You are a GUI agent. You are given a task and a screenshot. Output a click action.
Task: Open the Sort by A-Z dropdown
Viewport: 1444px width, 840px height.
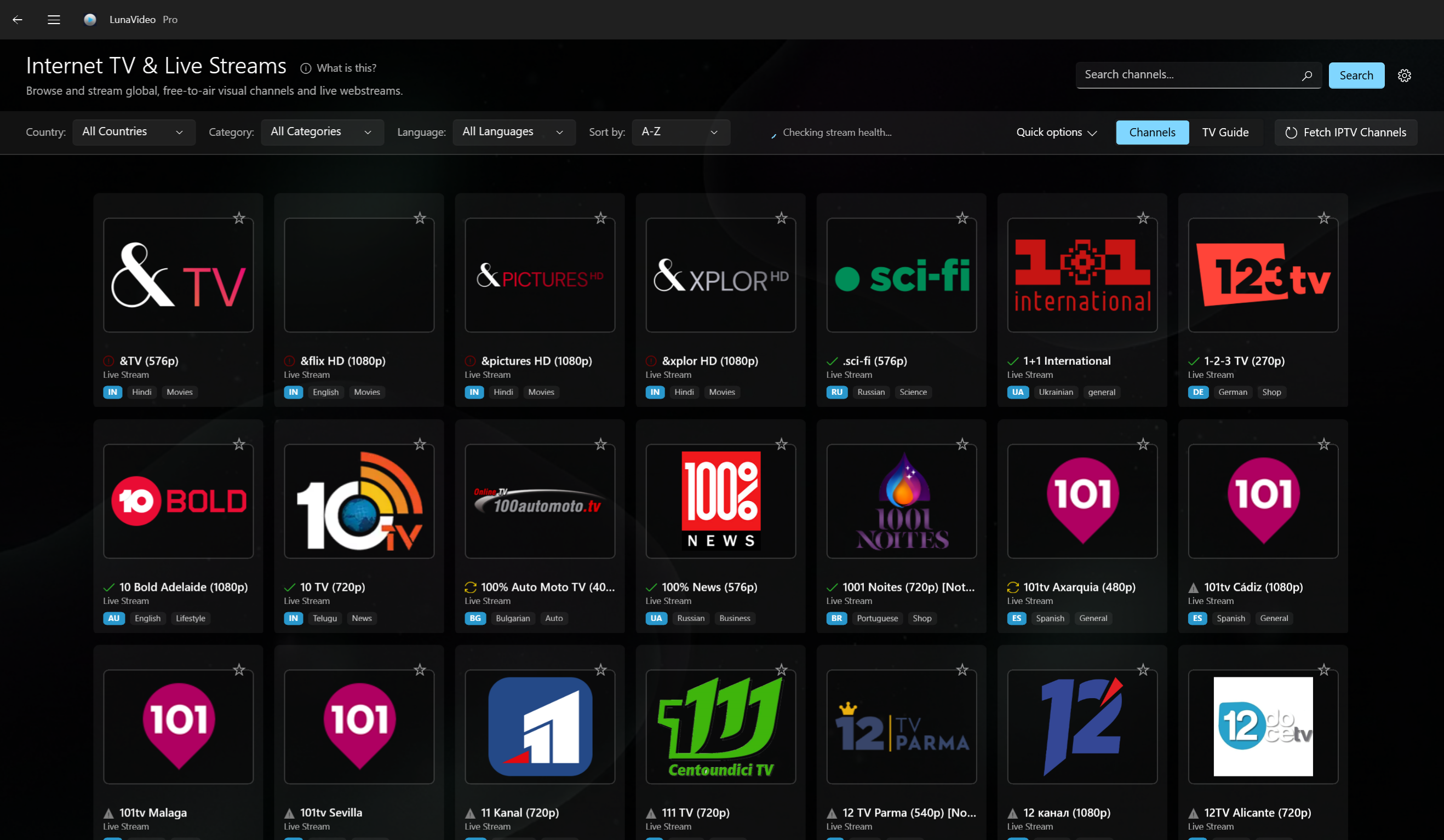pyautogui.click(x=681, y=132)
